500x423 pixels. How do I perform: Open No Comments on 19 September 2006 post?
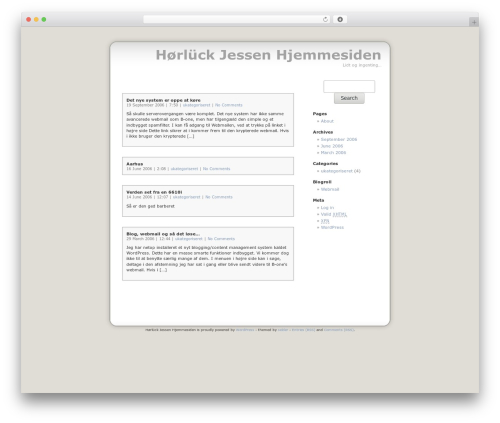(229, 105)
